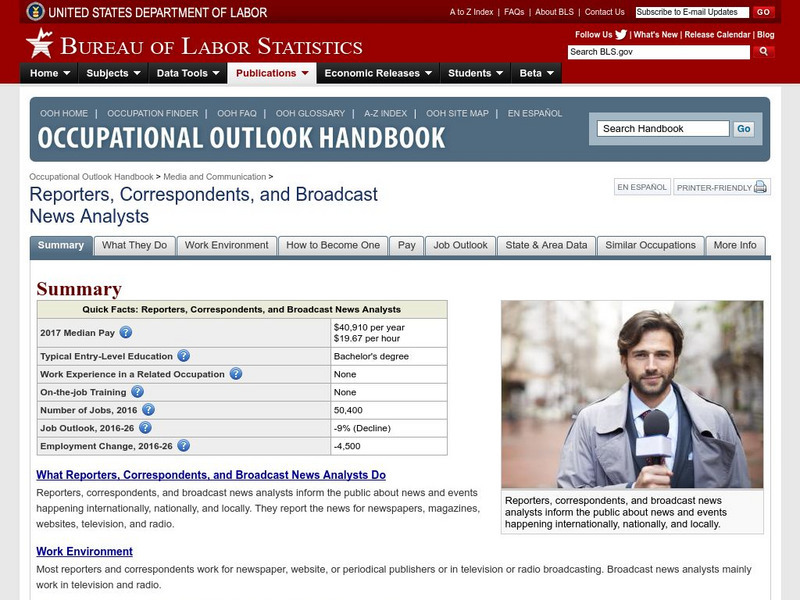Click help icon next to Job Outlook, 2016-26

(145, 428)
